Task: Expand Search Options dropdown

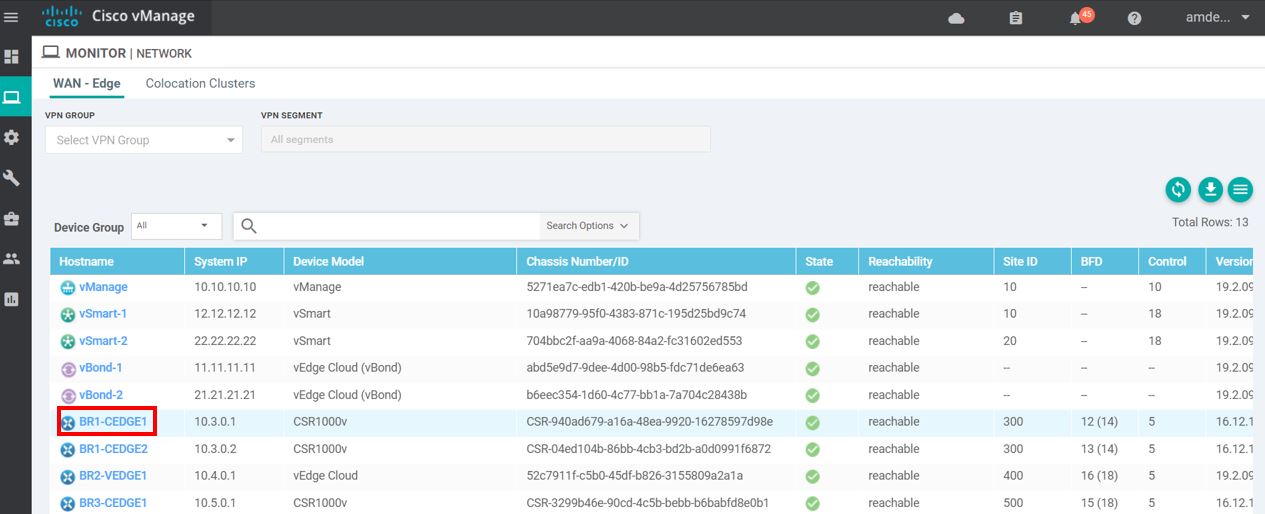Action: click(588, 226)
